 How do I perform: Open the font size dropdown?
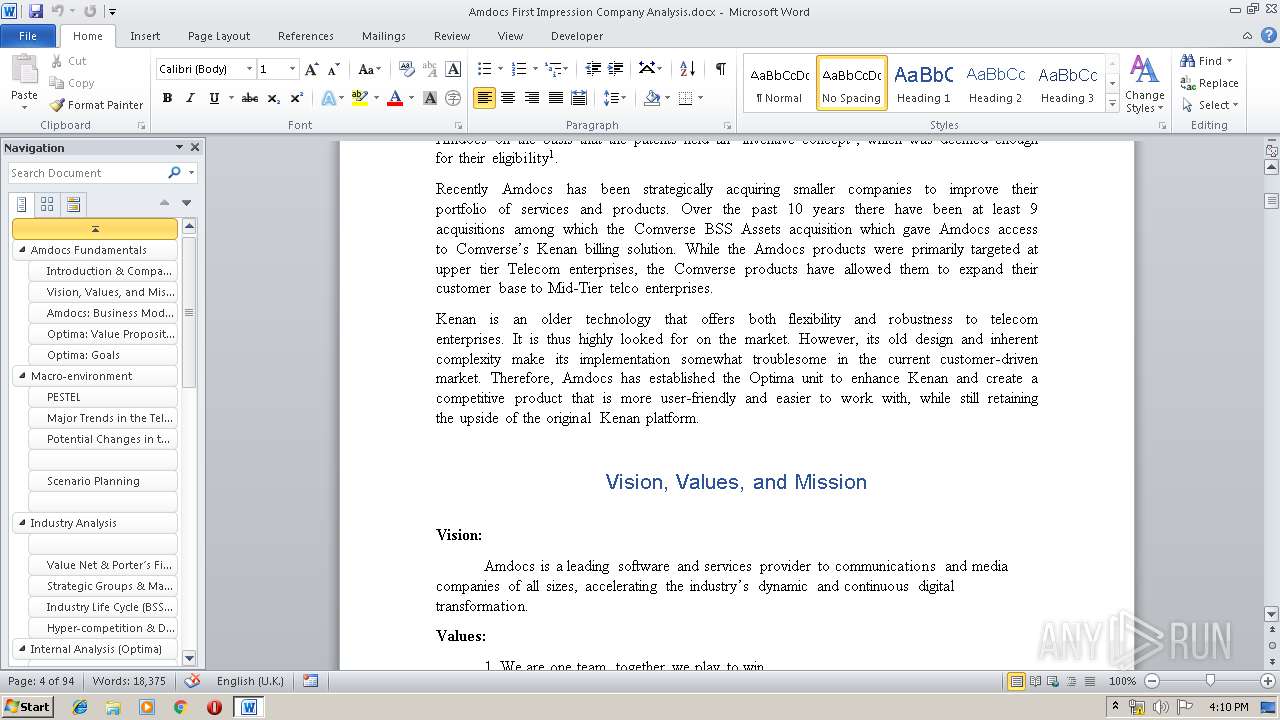click(292, 69)
